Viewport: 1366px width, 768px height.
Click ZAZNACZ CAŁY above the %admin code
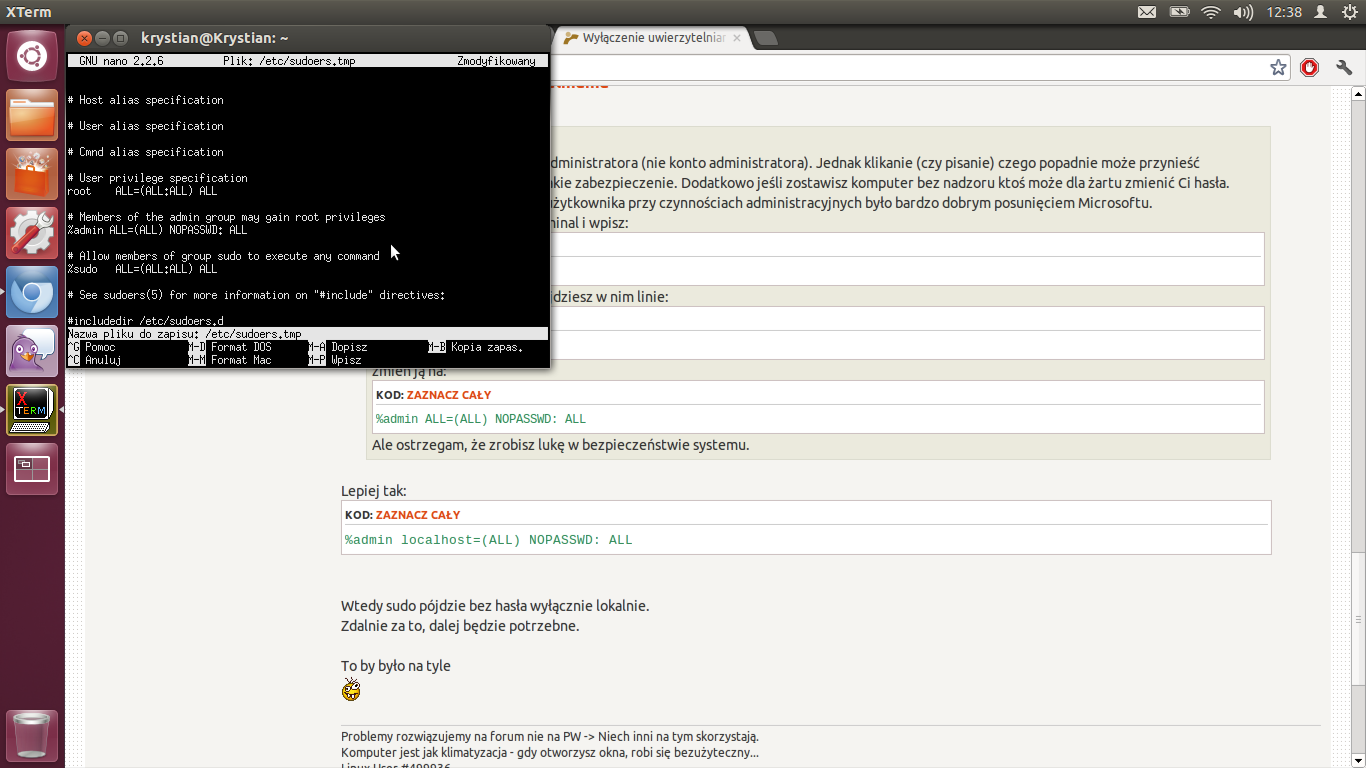point(448,394)
